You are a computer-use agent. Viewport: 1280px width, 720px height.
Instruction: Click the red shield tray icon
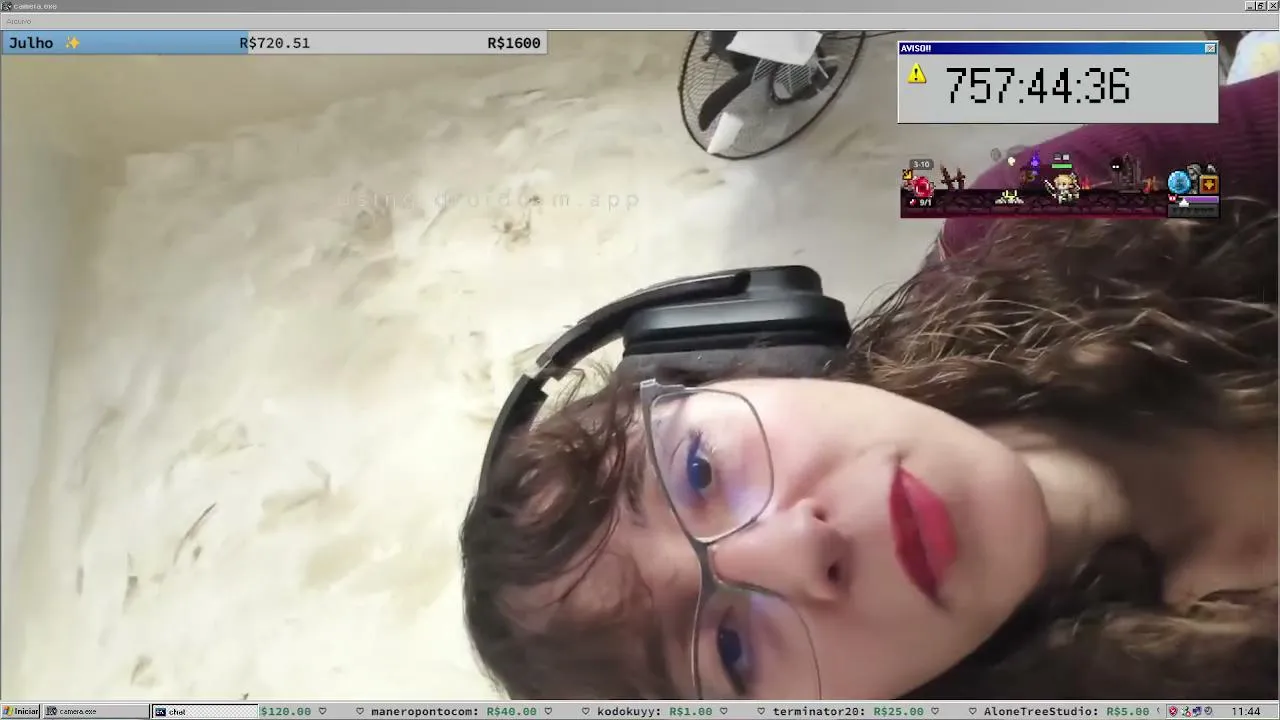pos(1173,712)
